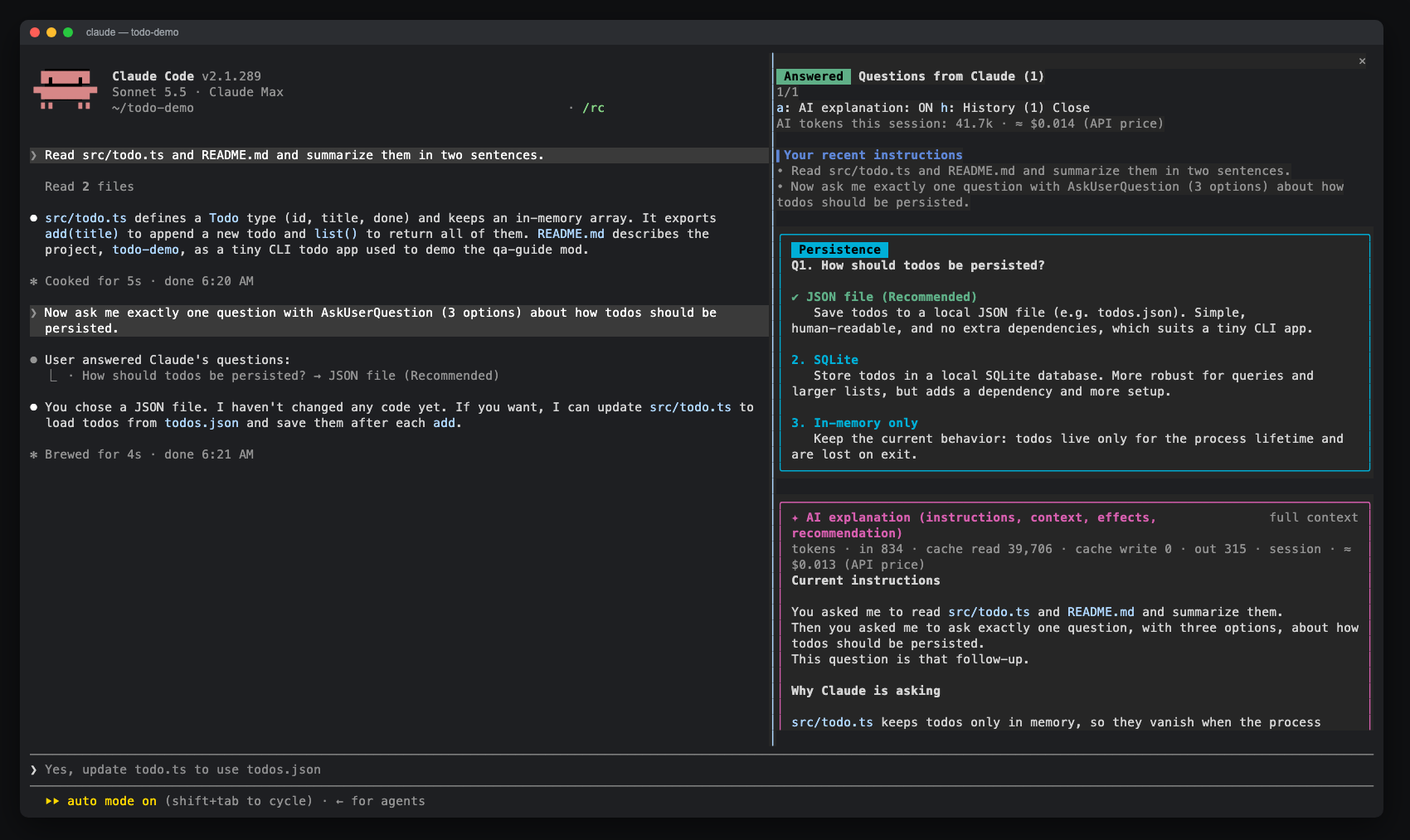
Task: Toggle AI explanation ON setting
Action: [x=854, y=108]
